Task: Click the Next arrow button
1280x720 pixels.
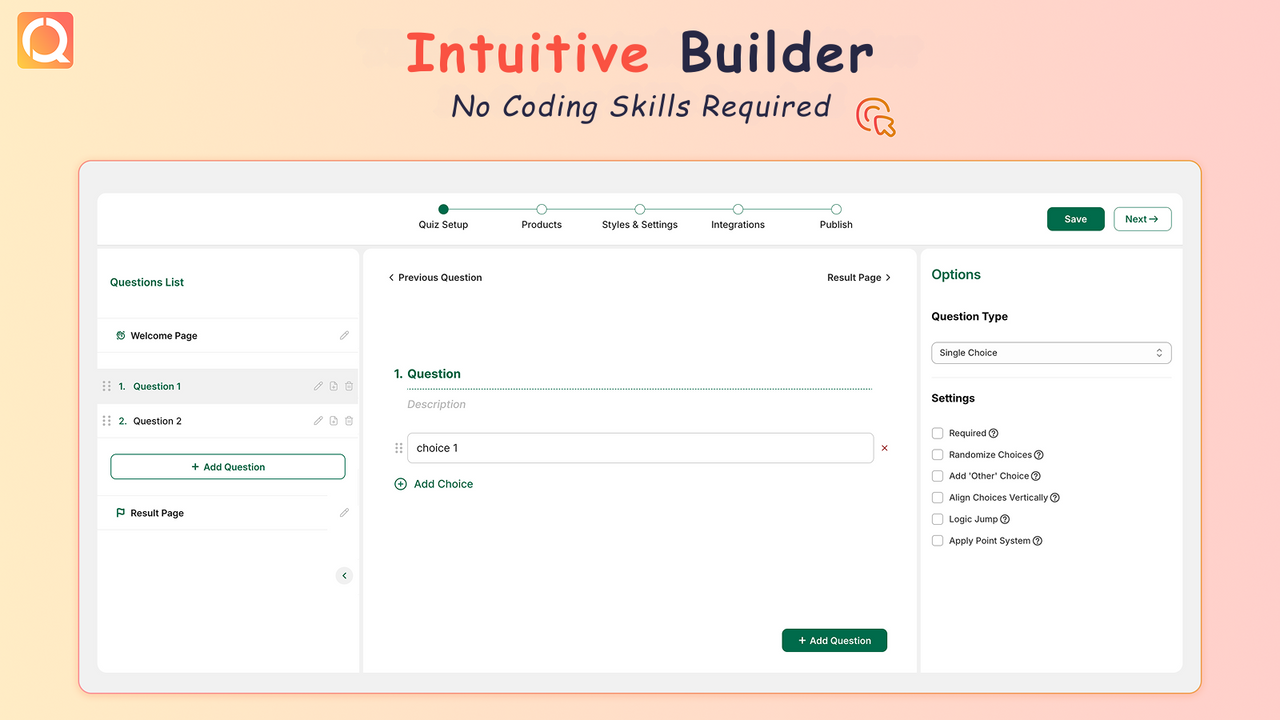Action: point(1142,219)
